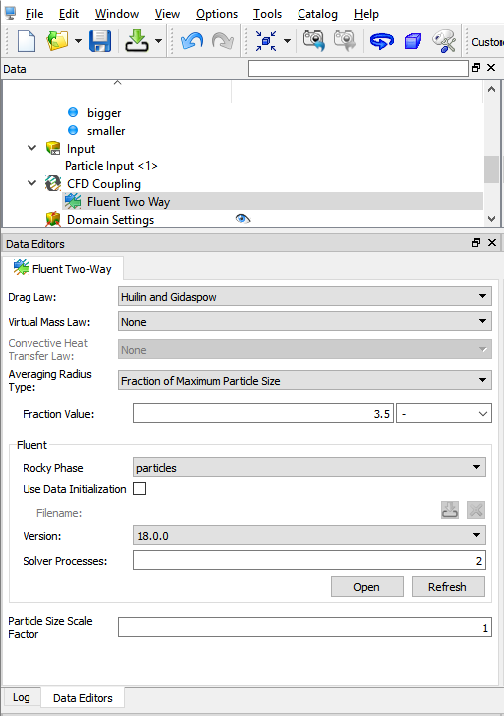Click the Open Project folder icon
This screenshot has height=716, width=504.
click(57, 41)
